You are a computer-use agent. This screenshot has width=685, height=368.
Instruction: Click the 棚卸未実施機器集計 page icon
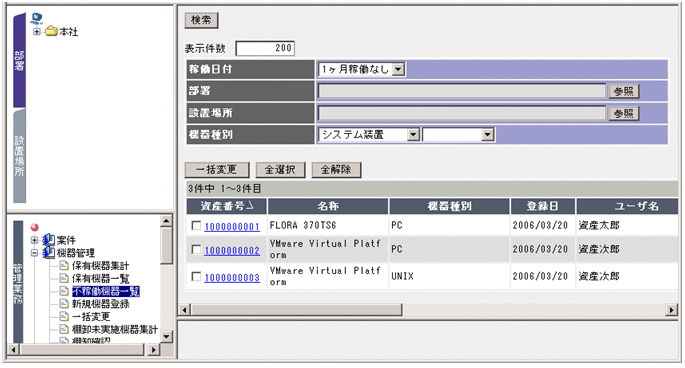(x=64, y=329)
